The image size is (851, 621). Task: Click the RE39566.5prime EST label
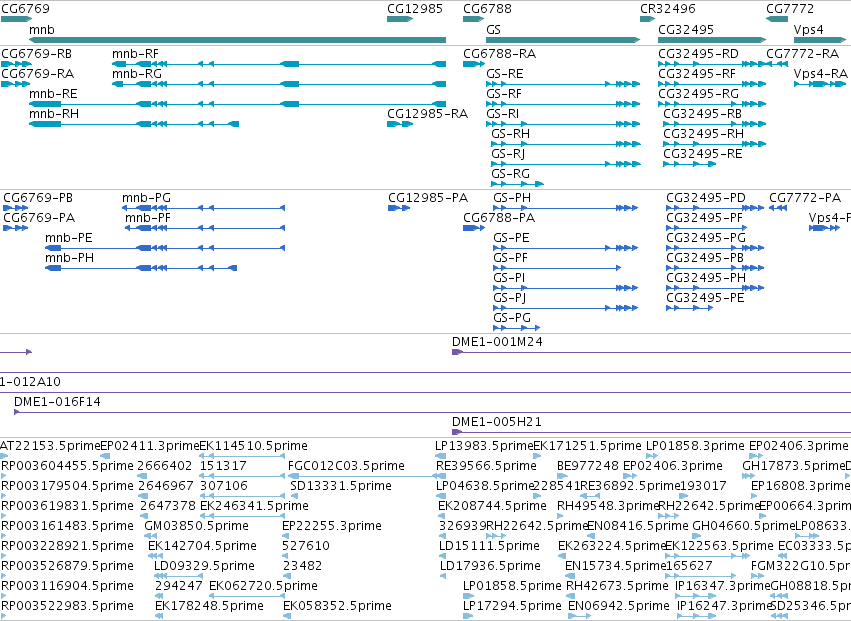486,466
